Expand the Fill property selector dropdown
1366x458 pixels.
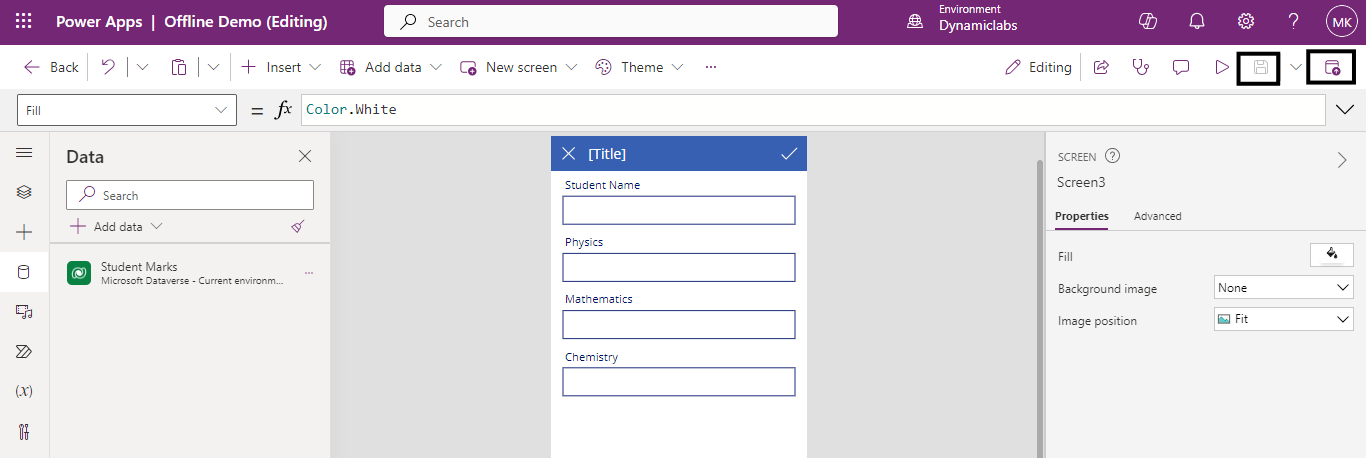coord(127,110)
